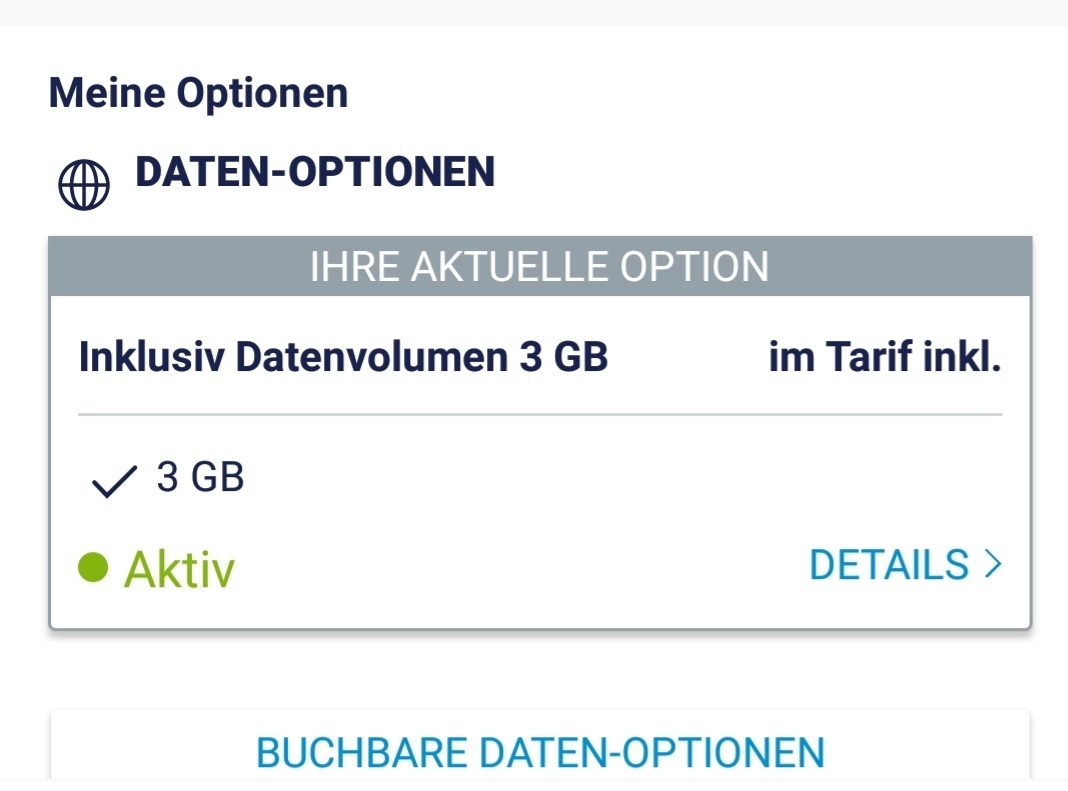Click the green Aktiv status label
1068x791 pixels.
[x=179, y=569]
